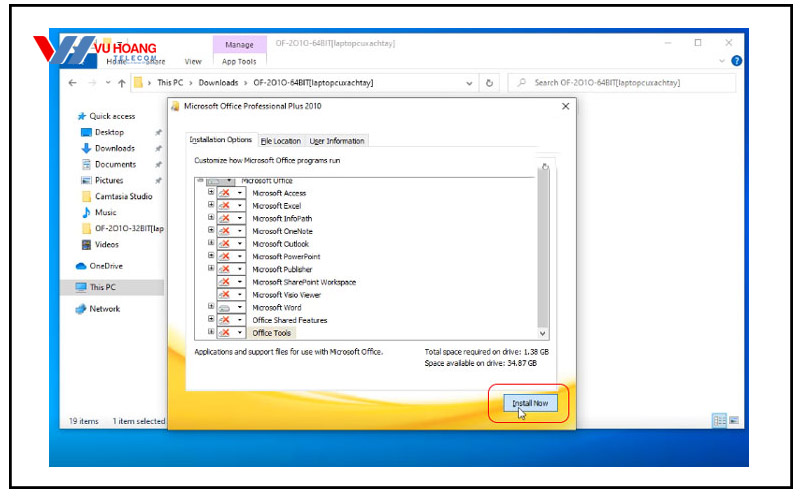800x500 pixels.
Task: Expand the Office Shared Features node
Action: [211, 320]
